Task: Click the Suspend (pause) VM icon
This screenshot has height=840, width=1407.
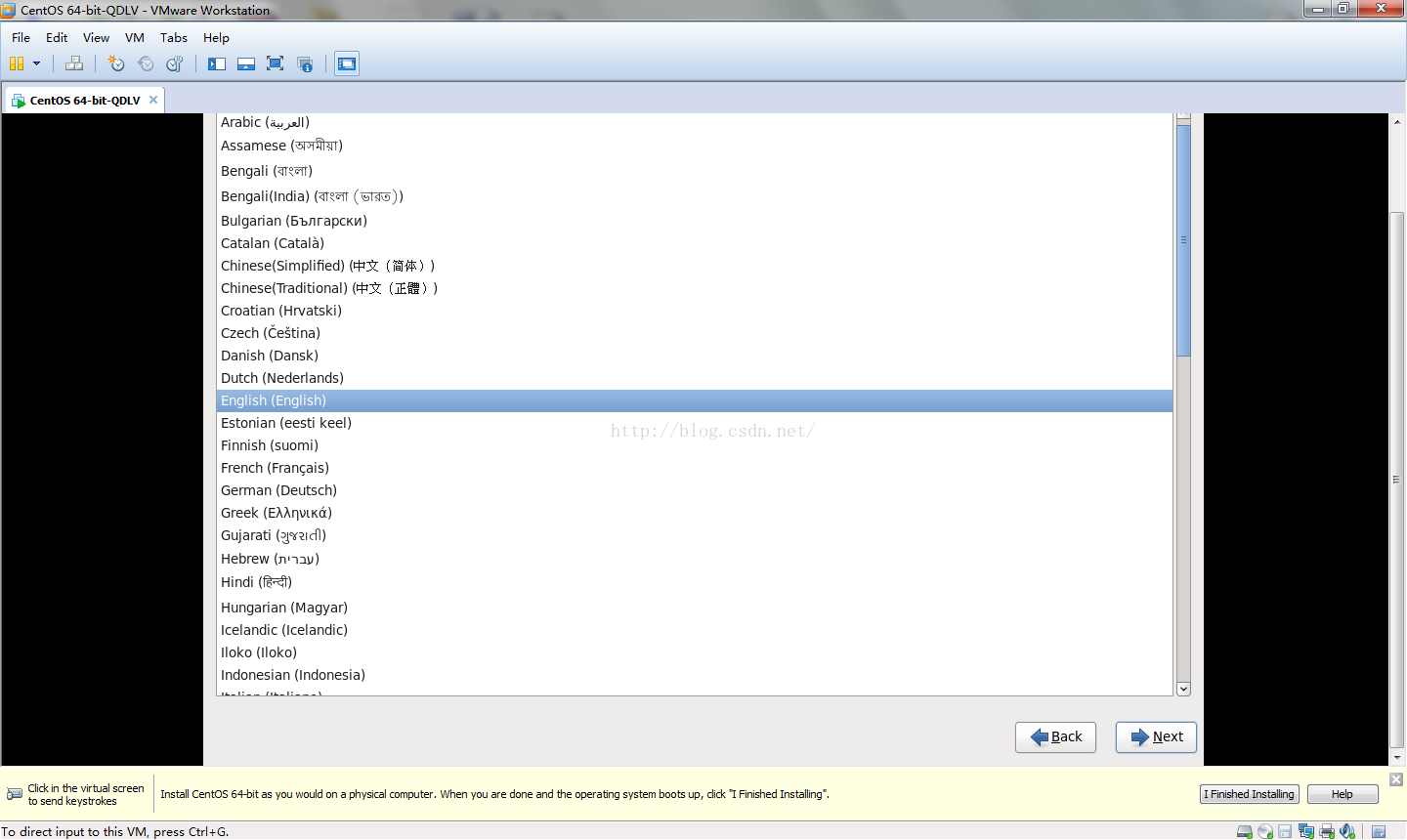Action: 17,63
